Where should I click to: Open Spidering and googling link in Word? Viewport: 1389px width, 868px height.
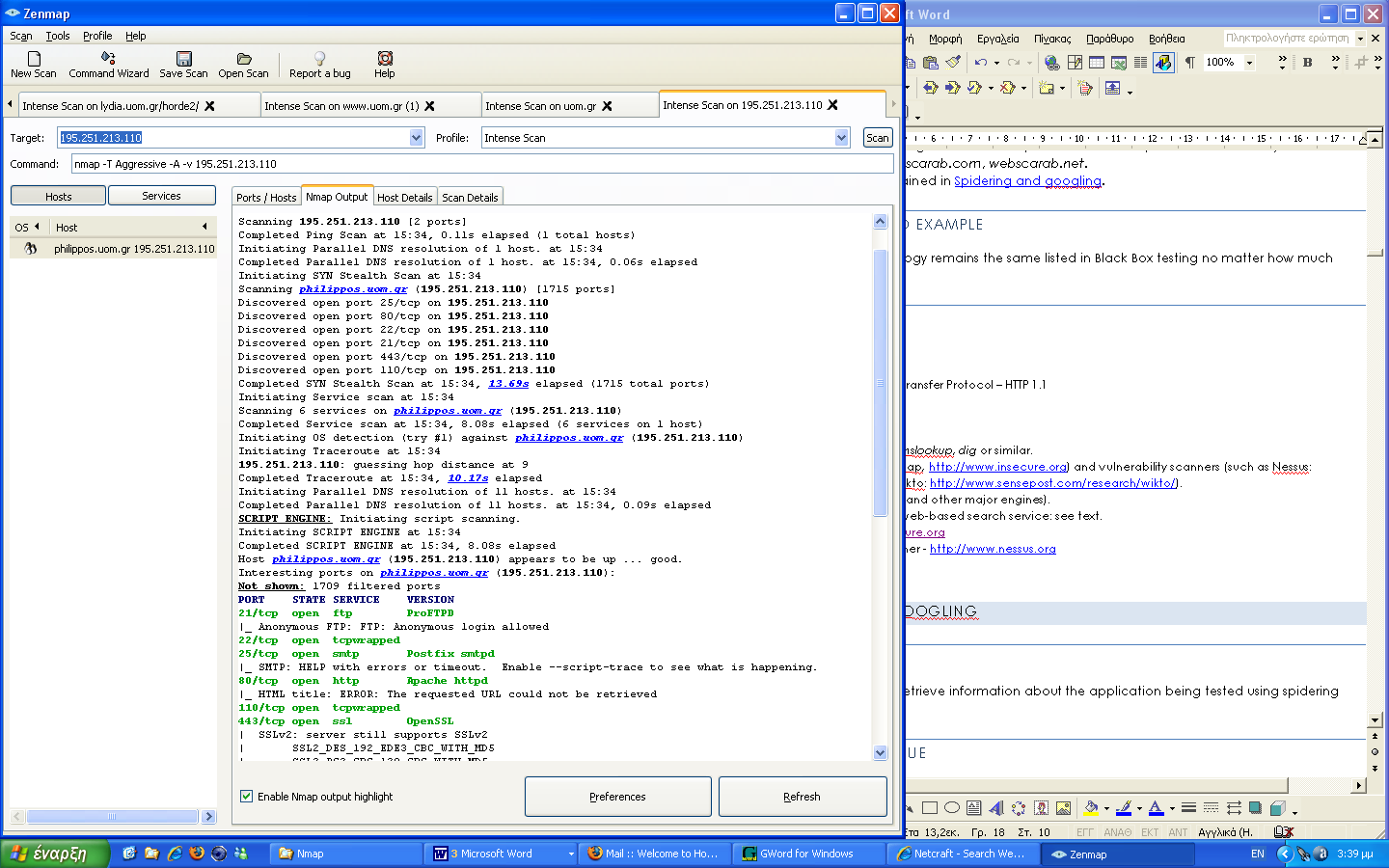[x=1027, y=180]
